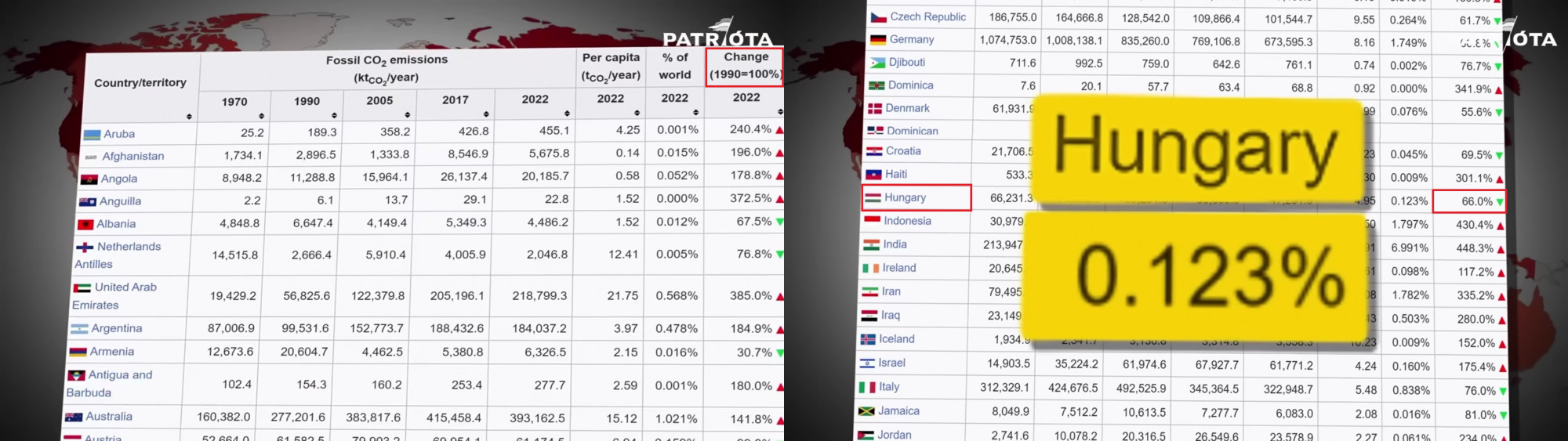Sort by the 1970 emissions column arrow
The image size is (1568, 441).
click(x=262, y=116)
